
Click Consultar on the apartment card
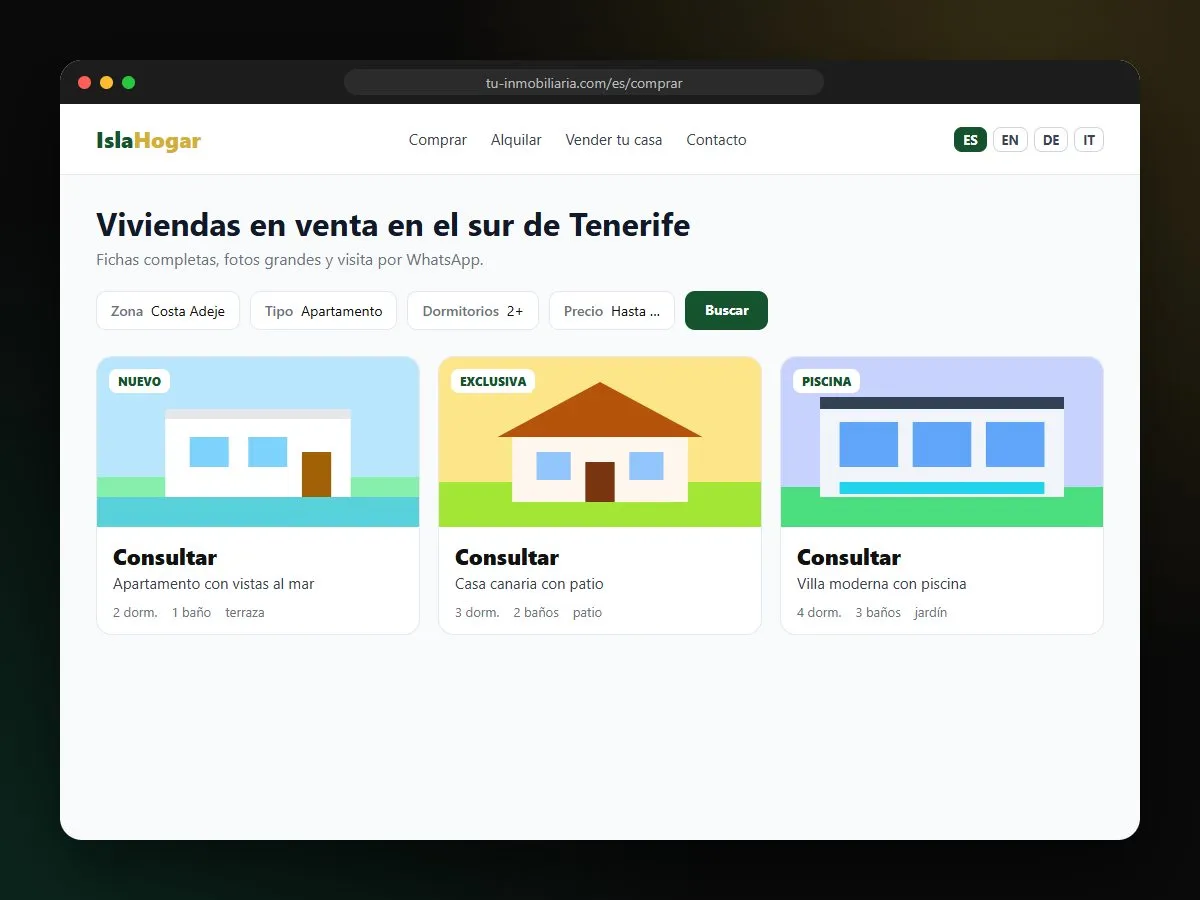coord(165,557)
